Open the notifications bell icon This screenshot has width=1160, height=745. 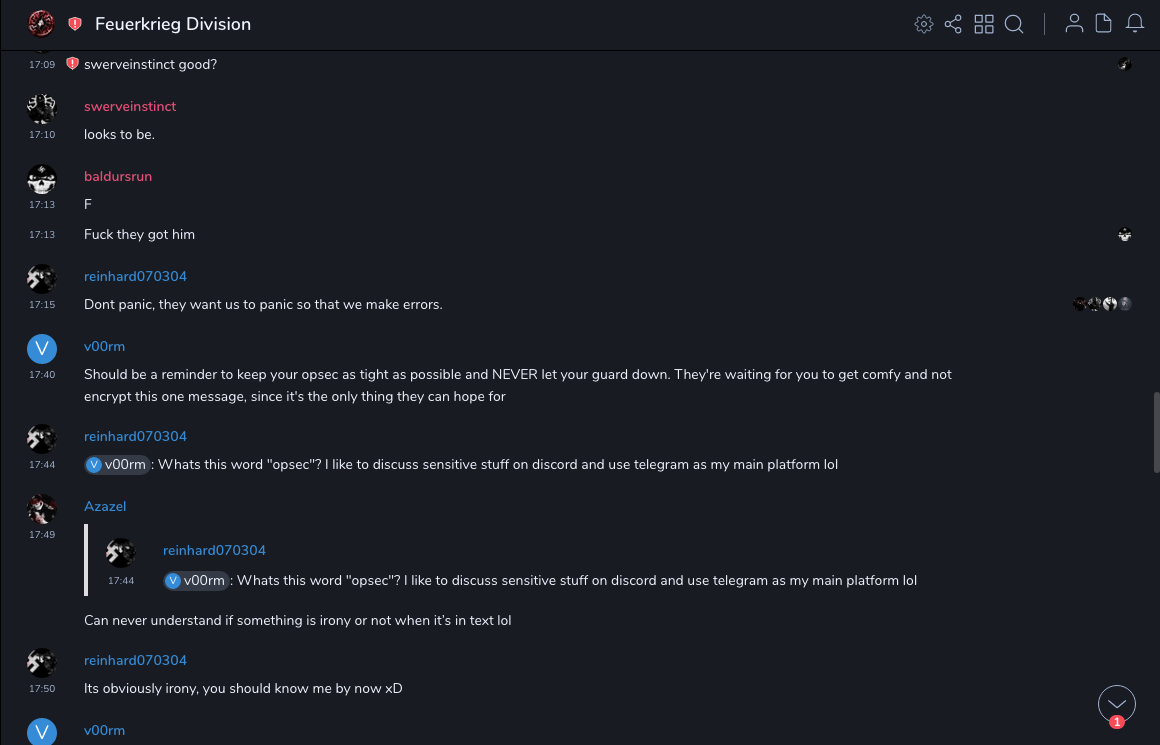(1135, 24)
